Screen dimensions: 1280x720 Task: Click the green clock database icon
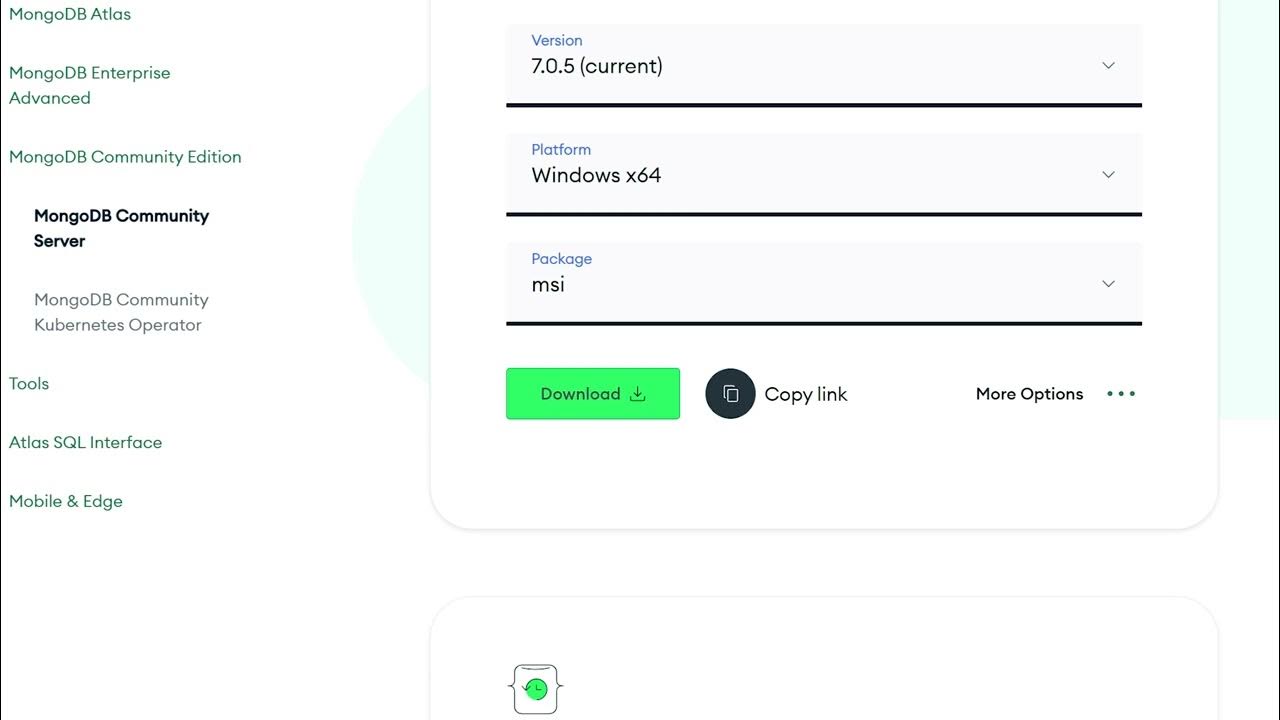pyautogui.click(x=536, y=689)
